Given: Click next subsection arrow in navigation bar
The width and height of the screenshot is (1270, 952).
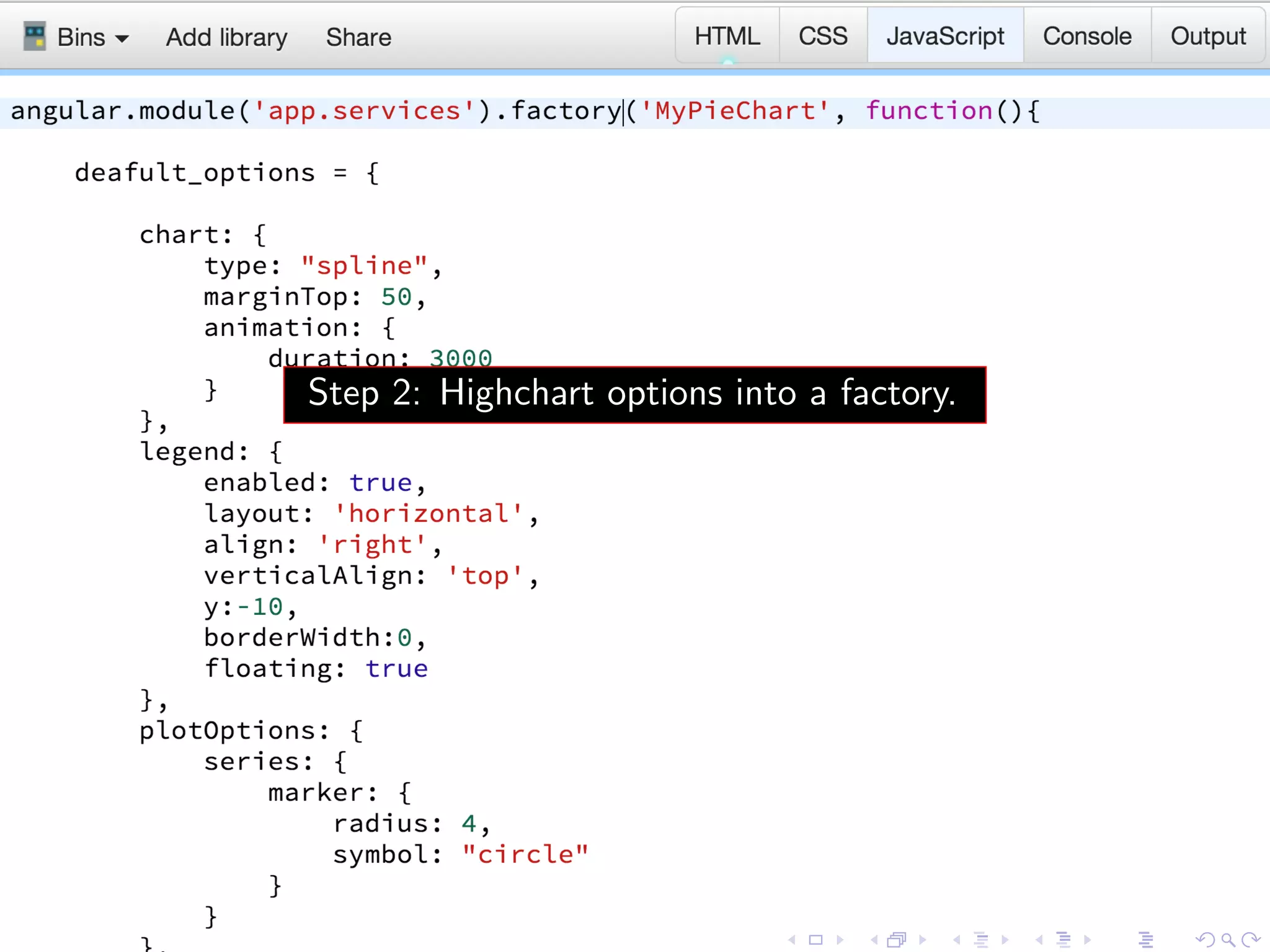Looking at the screenshot, I should [1005, 940].
